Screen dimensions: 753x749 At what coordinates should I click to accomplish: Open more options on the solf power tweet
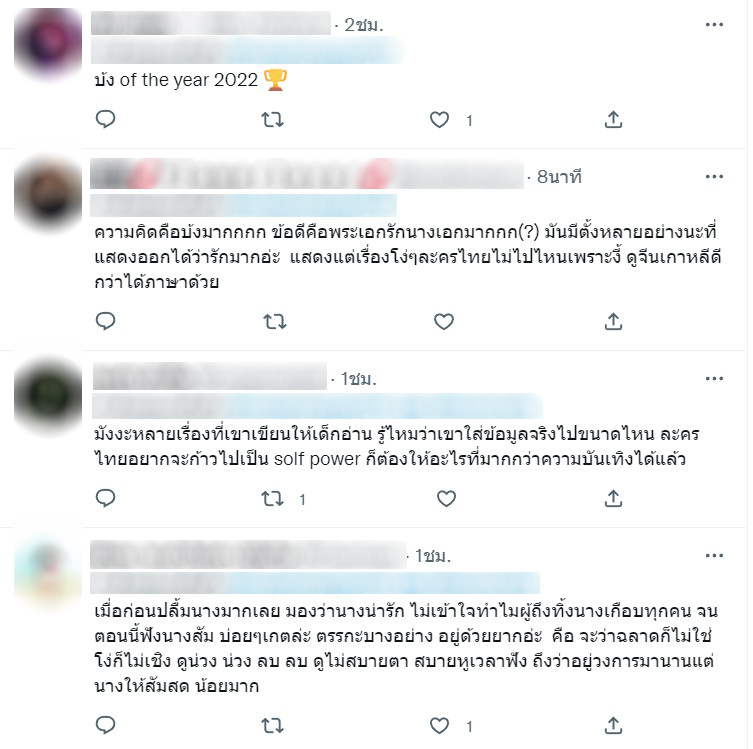(714, 379)
